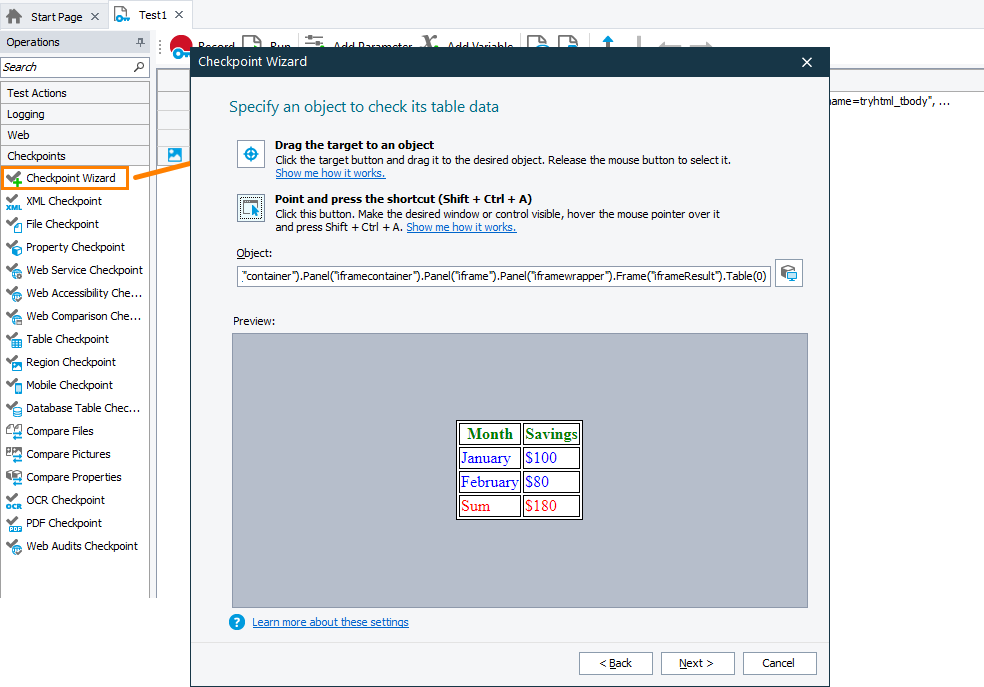The image size is (984, 687).
Task: Click the Object path input field
Action: click(x=504, y=275)
